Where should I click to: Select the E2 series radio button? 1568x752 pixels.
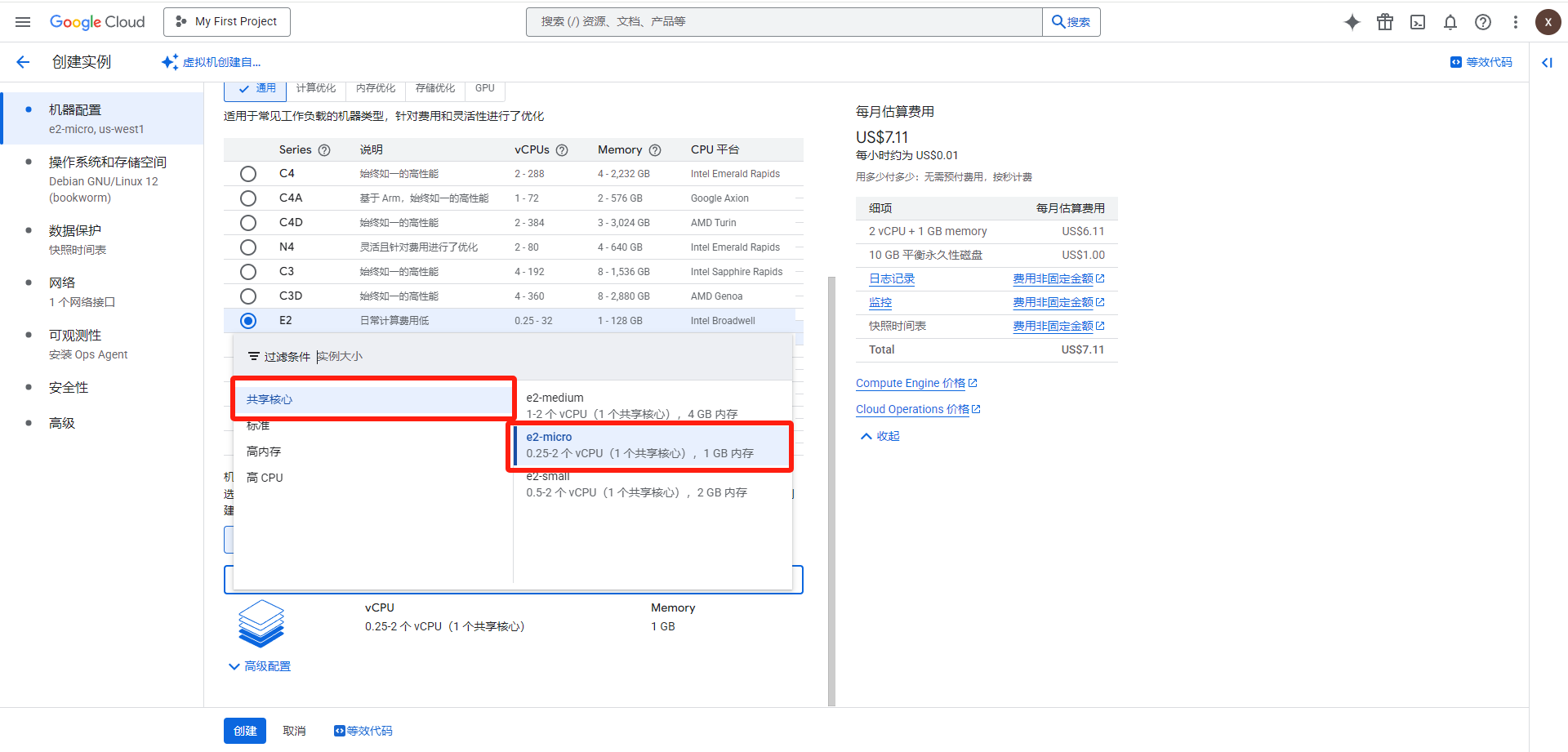tap(248, 321)
